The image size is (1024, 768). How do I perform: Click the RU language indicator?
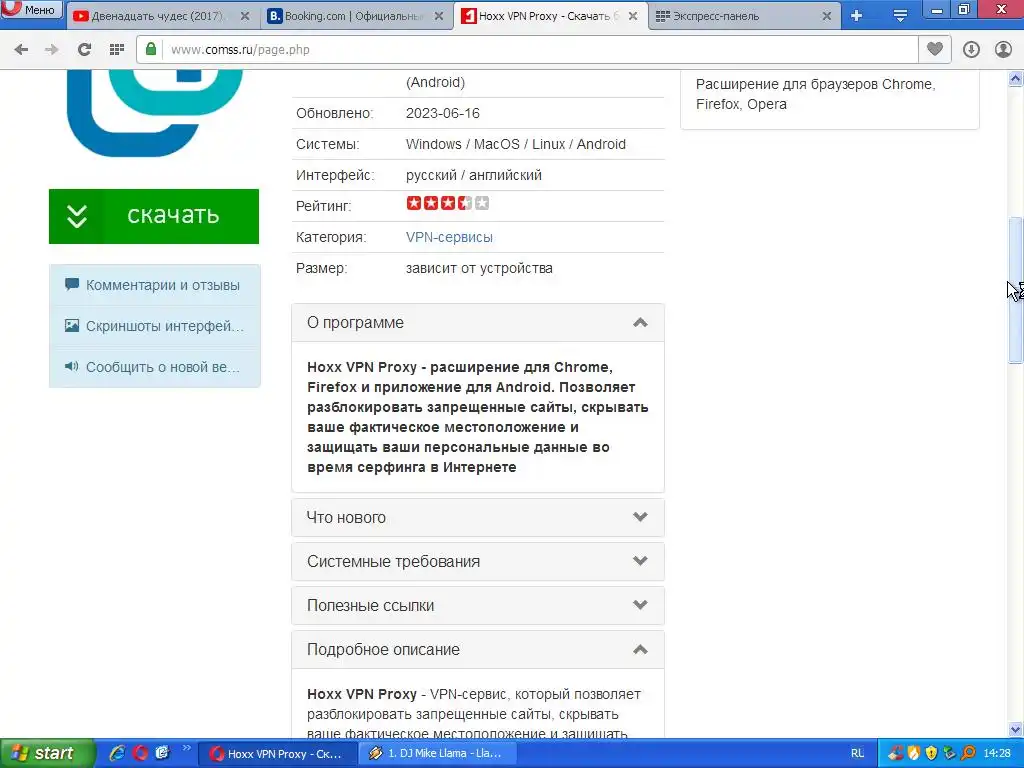tap(857, 754)
